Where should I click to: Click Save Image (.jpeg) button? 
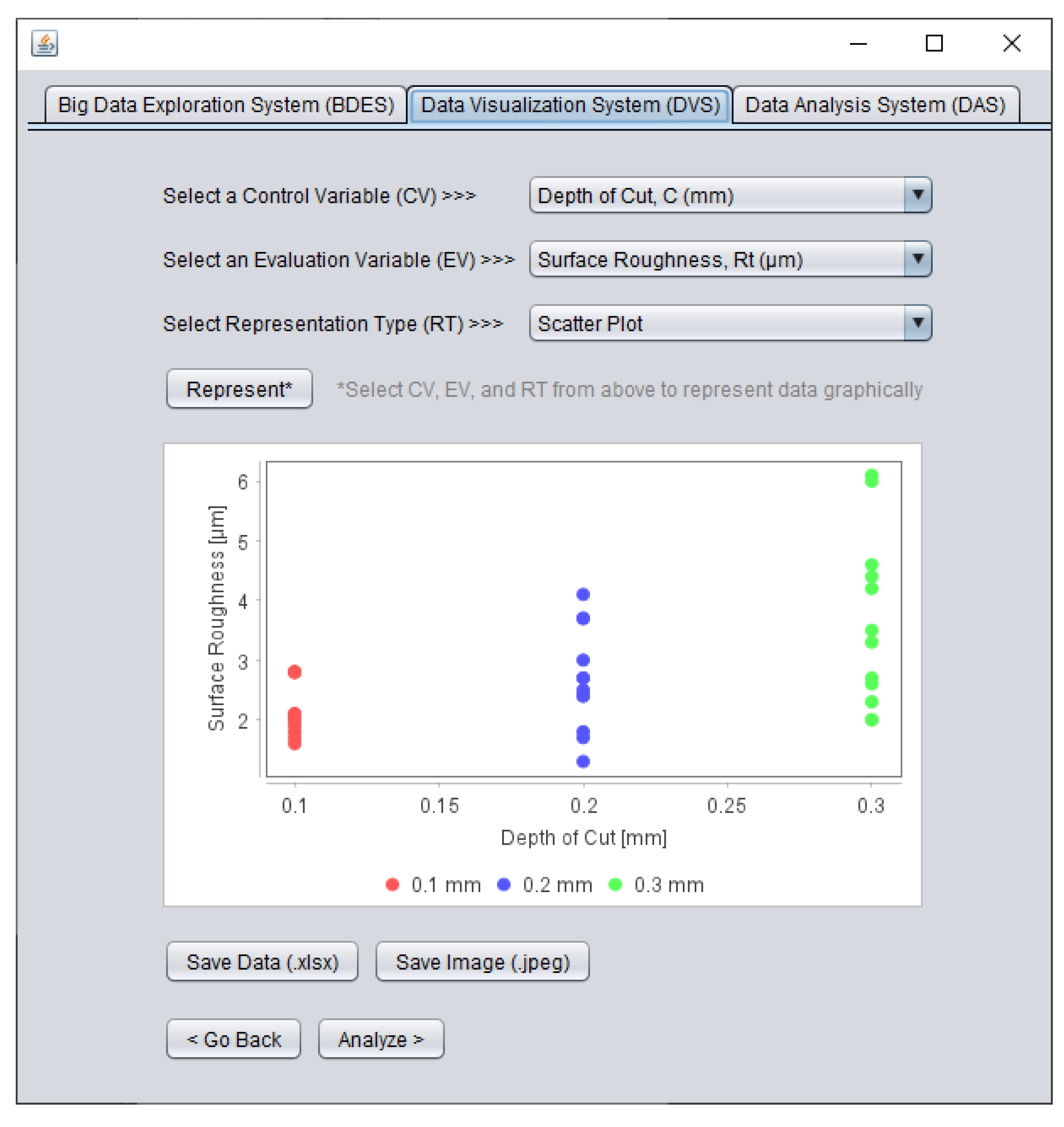coord(482,962)
